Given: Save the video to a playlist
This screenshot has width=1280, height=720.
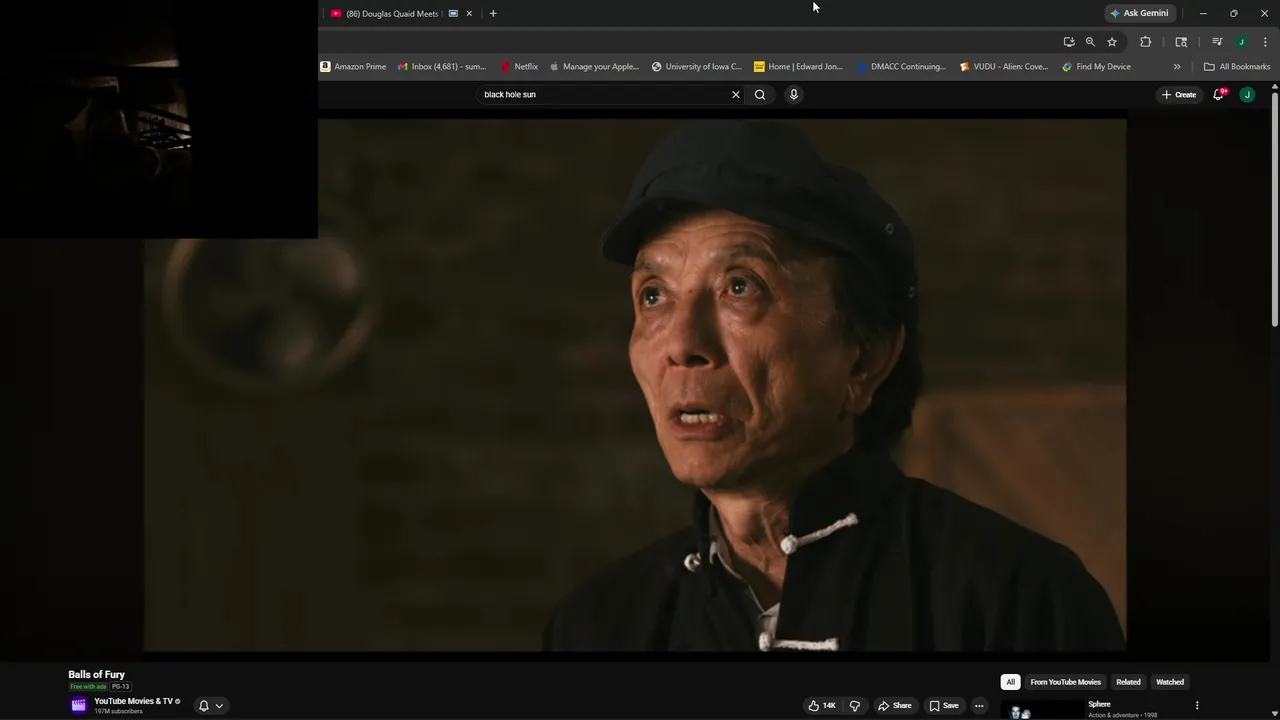Looking at the screenshot, I should [944, 705].
